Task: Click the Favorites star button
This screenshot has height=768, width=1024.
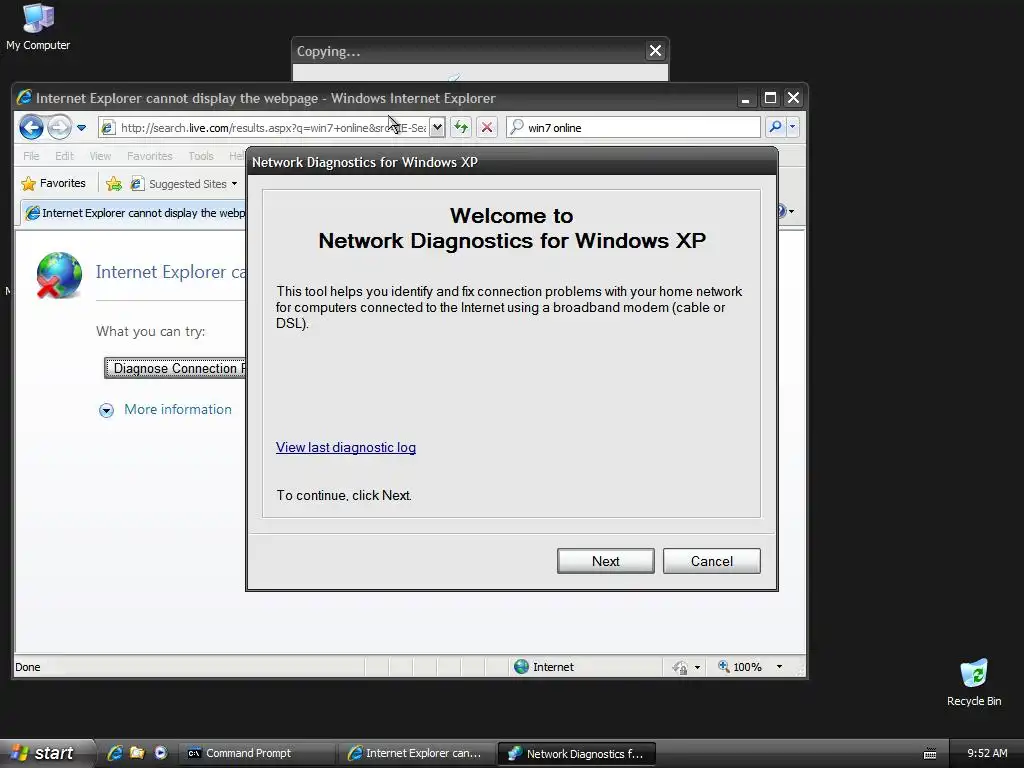Action: pos(54,184)
